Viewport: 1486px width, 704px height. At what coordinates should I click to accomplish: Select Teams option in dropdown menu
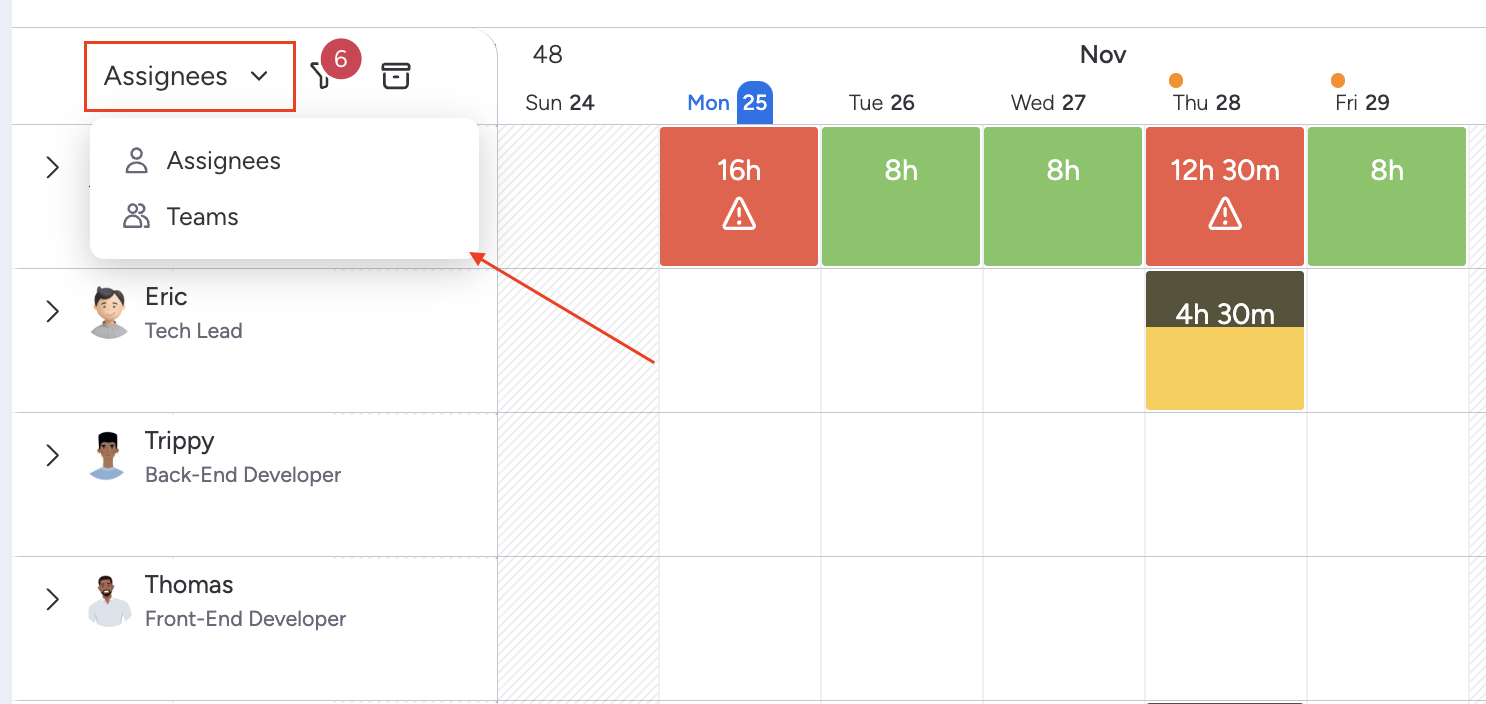pyautogui.click(x=202, y=217)
